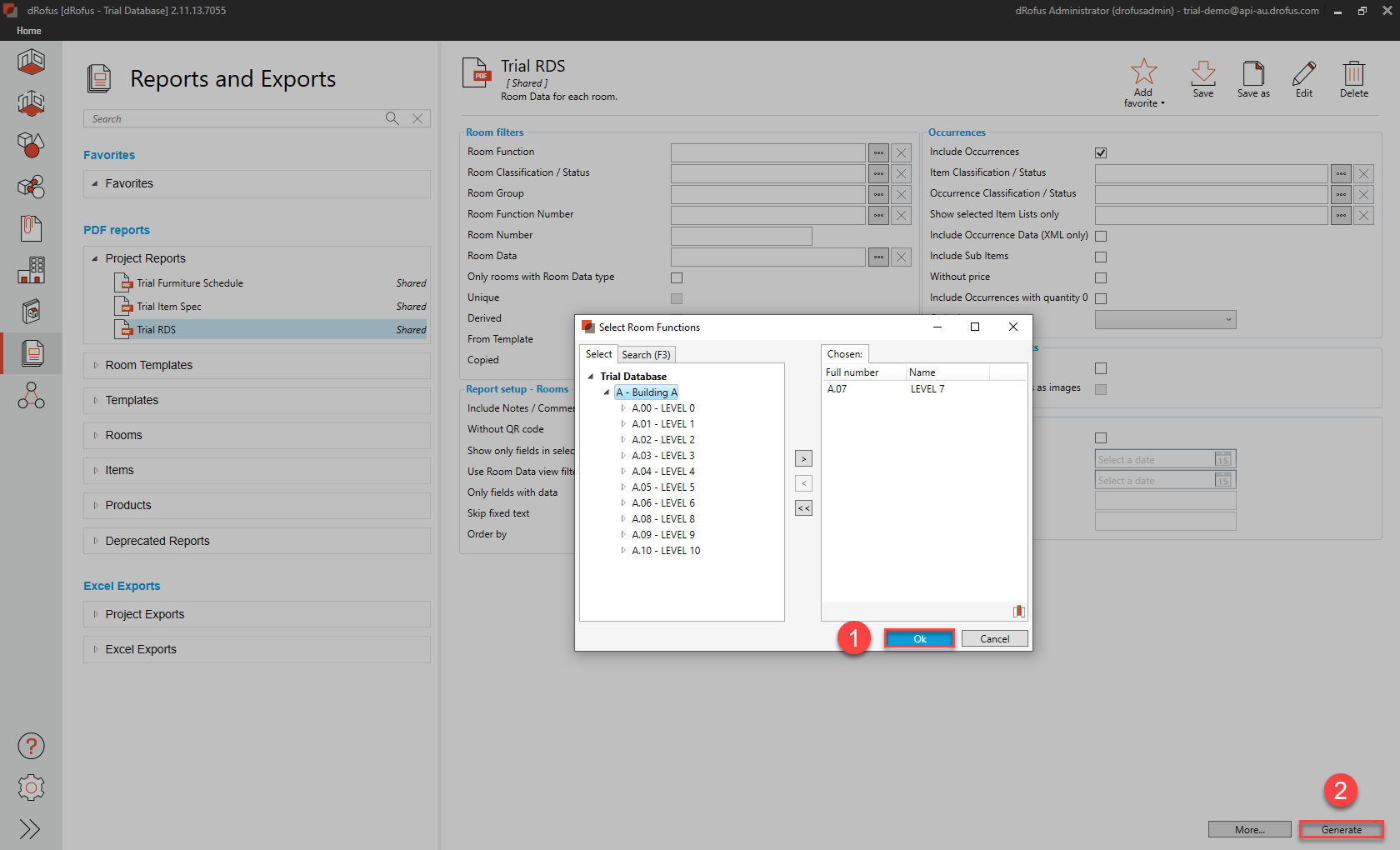Expand the A.05 - LEVEL 5 node

pyautogui.click(x=623, y=487)
